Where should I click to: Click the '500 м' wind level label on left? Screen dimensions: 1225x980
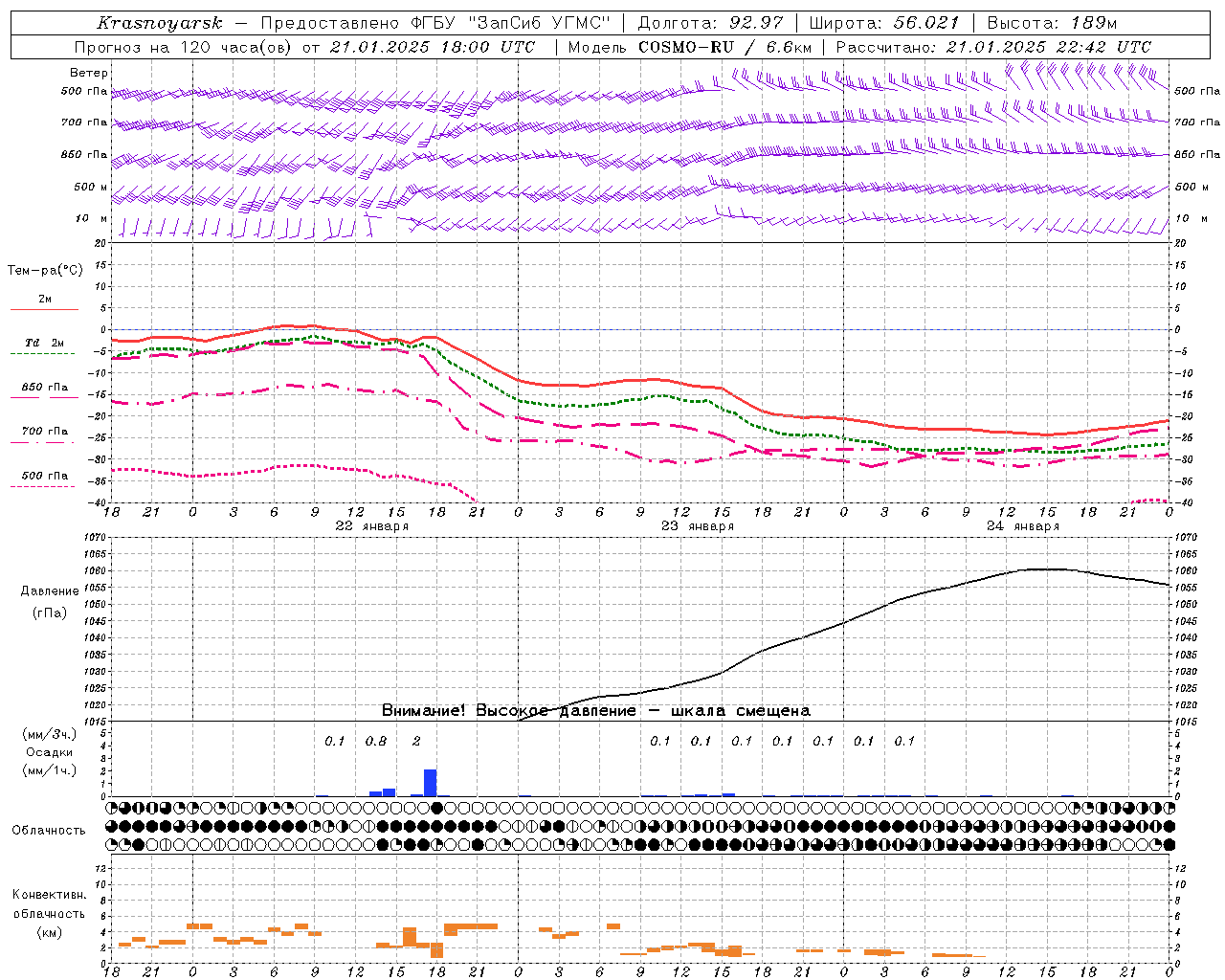click(91, 187)
